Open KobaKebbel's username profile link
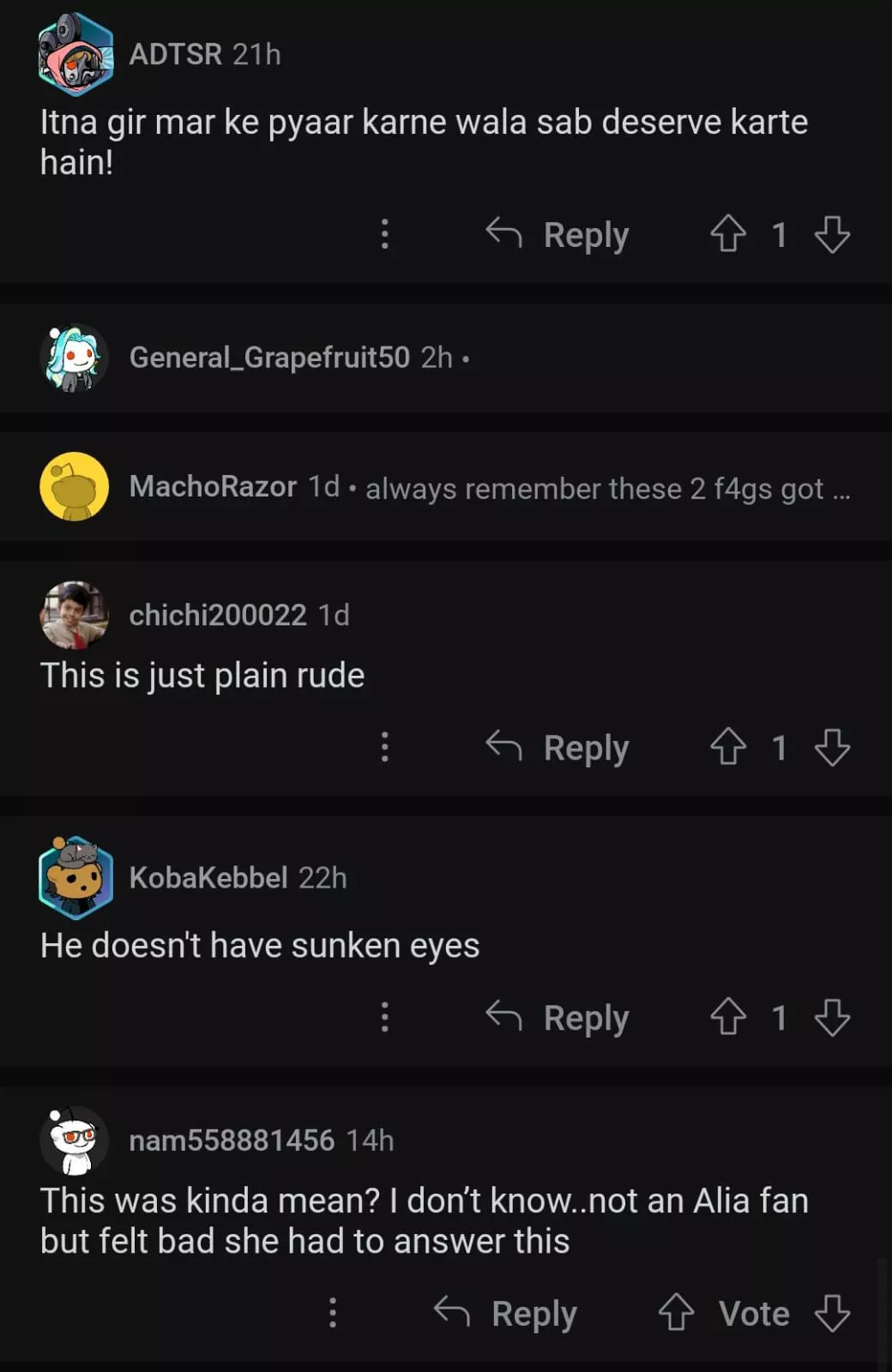Screen dimensions: 892x1372 pyautogui.click(x=208, y=877)
